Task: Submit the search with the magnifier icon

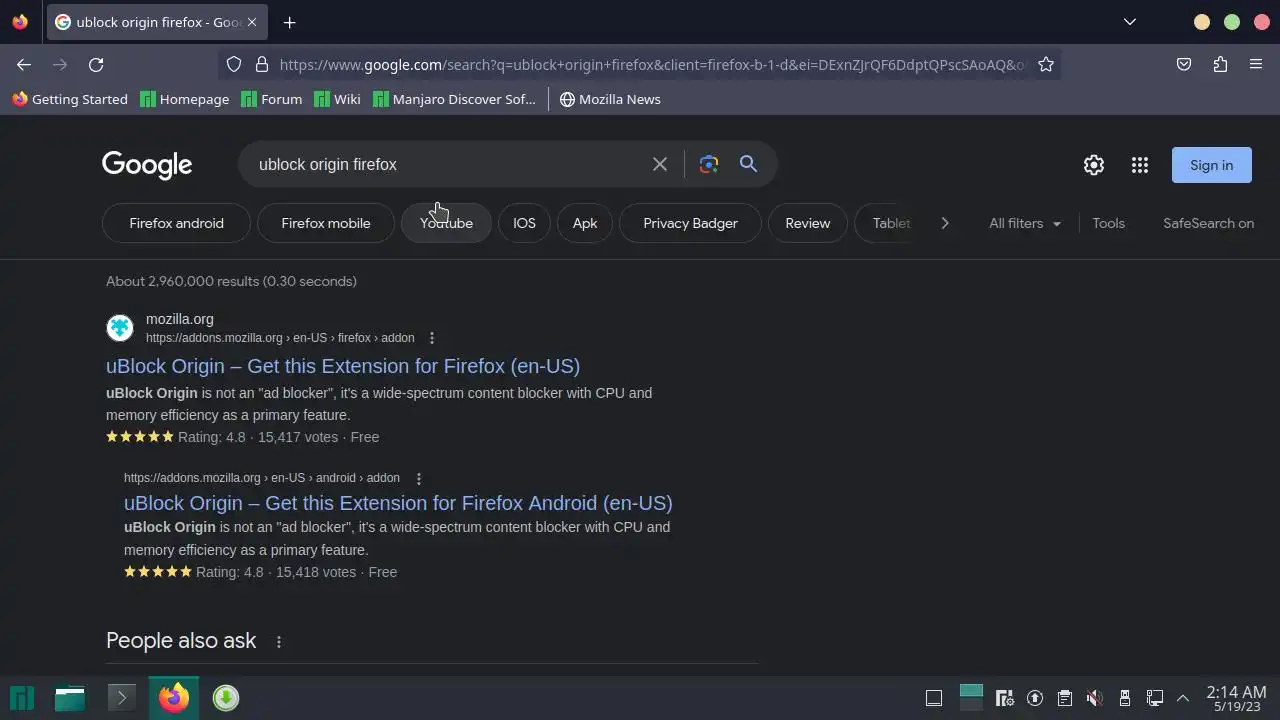Action: tap(748, 164)
